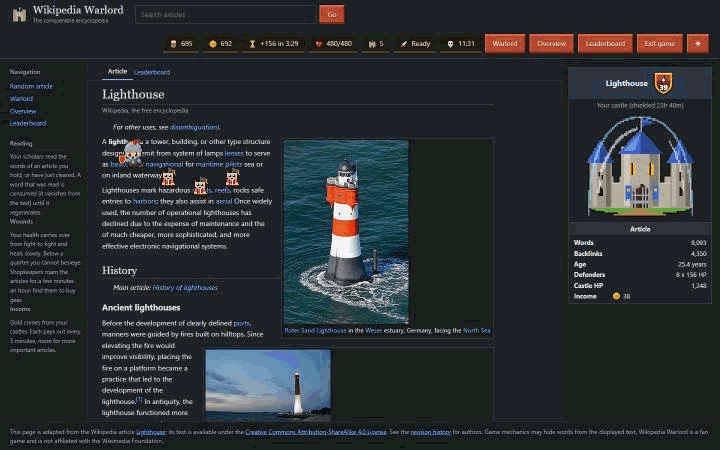
Task: Click the helmeted knight character on the article
Action: pyautogui.click(x=132, y=153)
